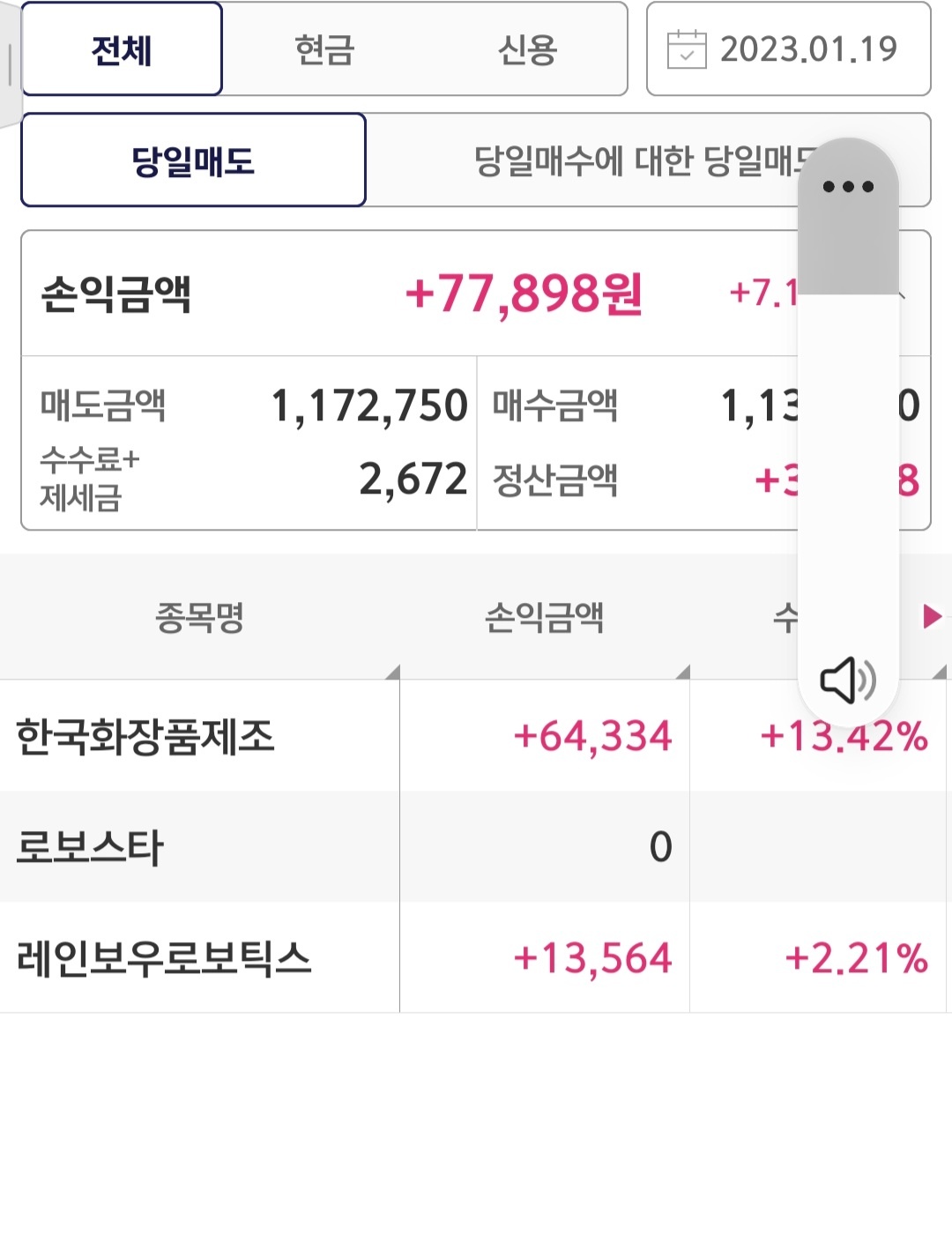Tap the 손익금액 column header in table
This screenshot has width=952, height=1257.
pos(544,617)
